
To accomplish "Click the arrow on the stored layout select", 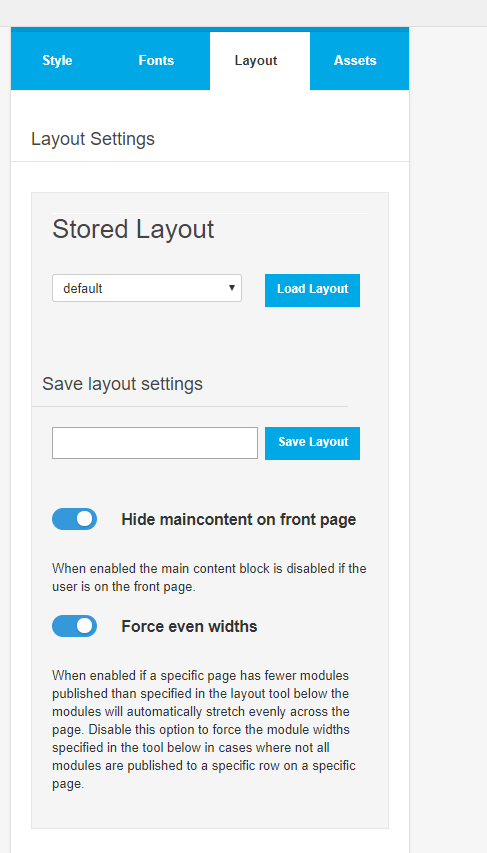I will pos(232,288).
